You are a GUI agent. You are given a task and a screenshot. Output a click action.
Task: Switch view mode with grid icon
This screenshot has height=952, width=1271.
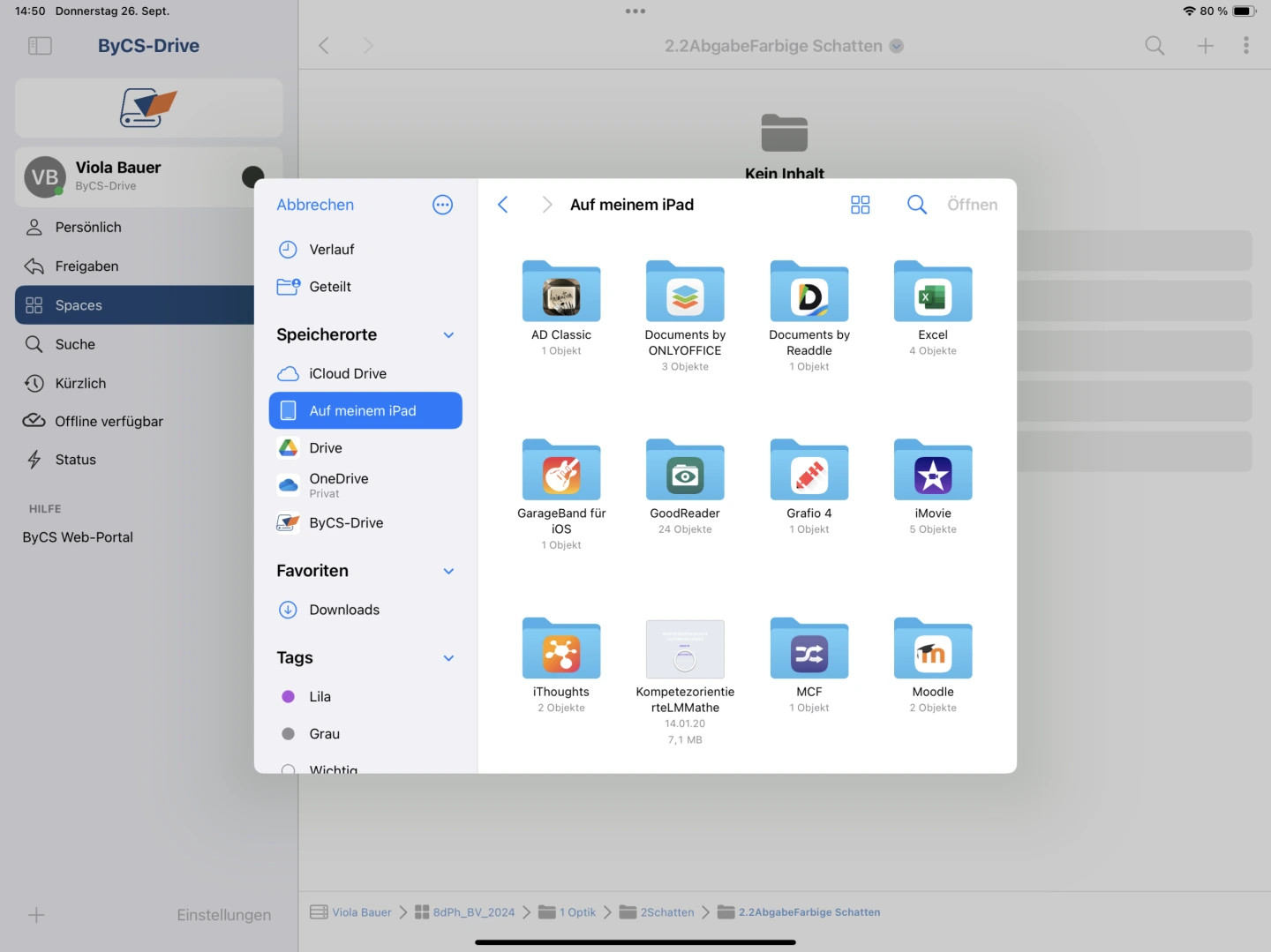pyautogui.click(x=860, y=205)
